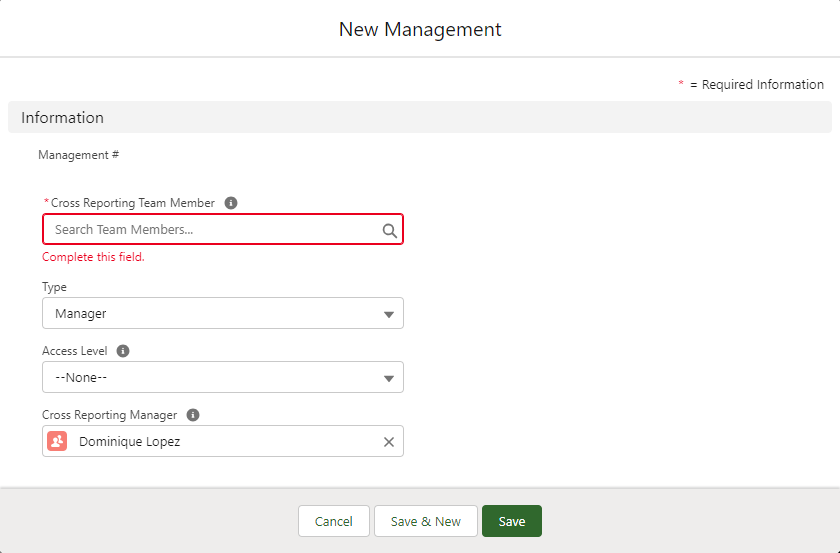Screen dimensions: 840x553
Task: Click the New Management dialog title
Action: click(x=420, y=29)
